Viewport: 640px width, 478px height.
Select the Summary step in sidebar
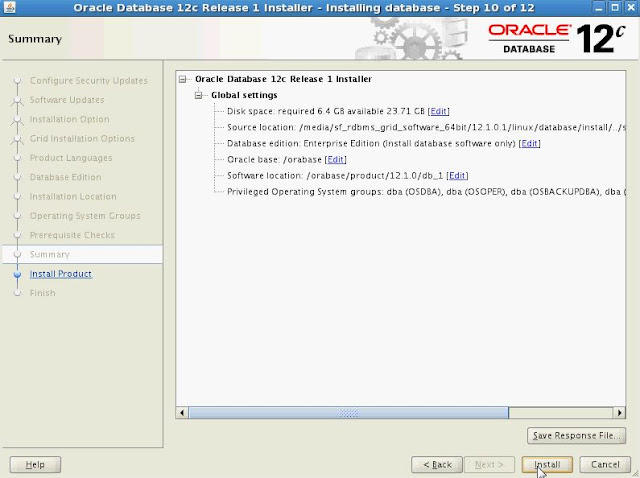tap(50, 255)
